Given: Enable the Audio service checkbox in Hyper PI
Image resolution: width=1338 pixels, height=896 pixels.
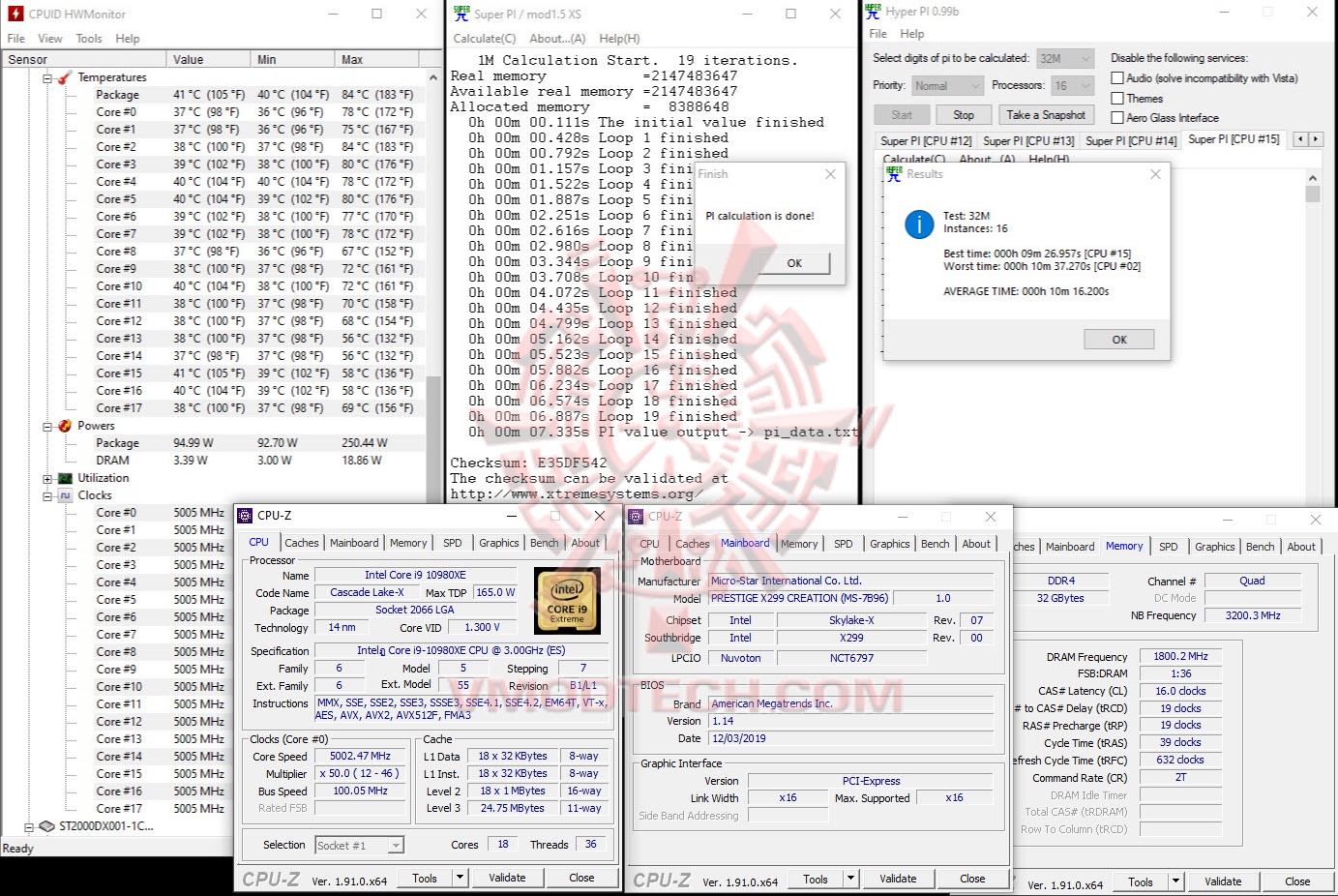Looking at the screenshot, I should [x=1117, y=78].
